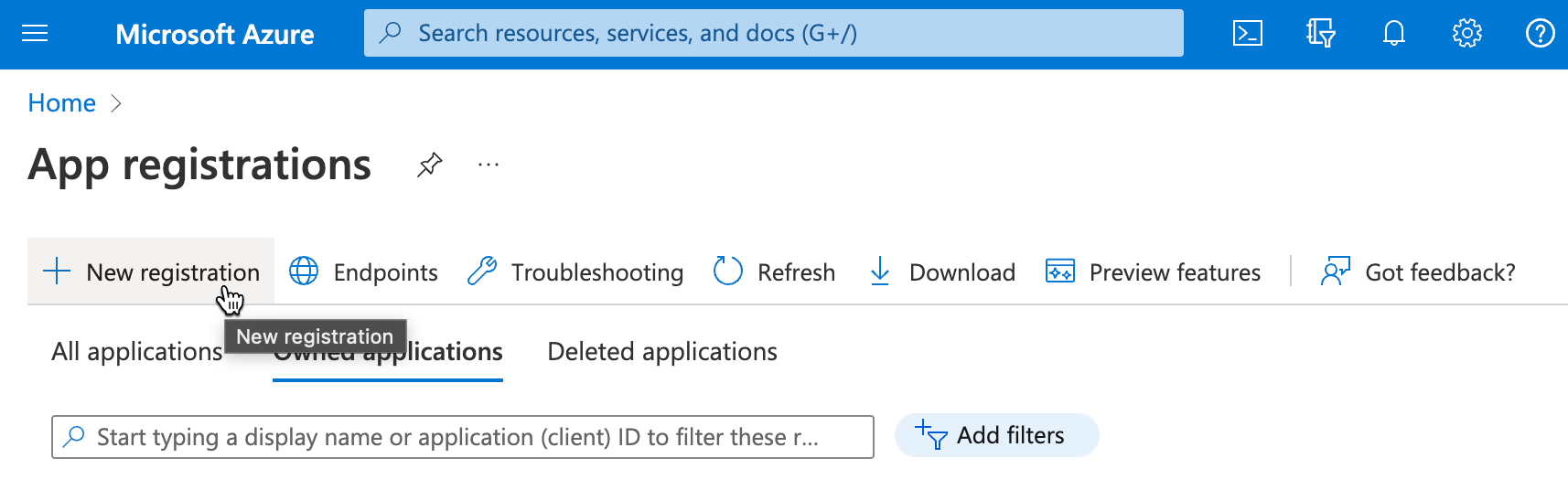The width and height of the screenshot is (1568, 490).
Task: Switch to All applications tab
Action: click(137, 352)
